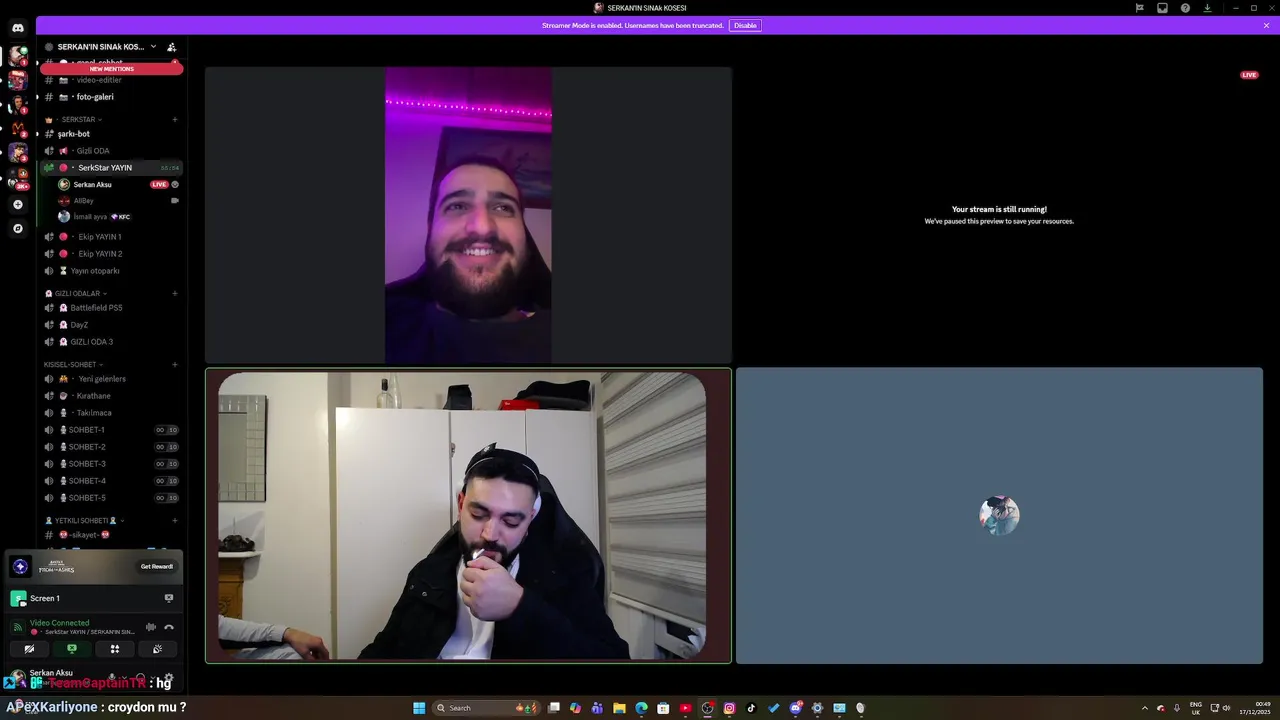Collapse the GIZLI ODALAR category
This screenshot has height=720, width=1280.
(x=75, y=294)
